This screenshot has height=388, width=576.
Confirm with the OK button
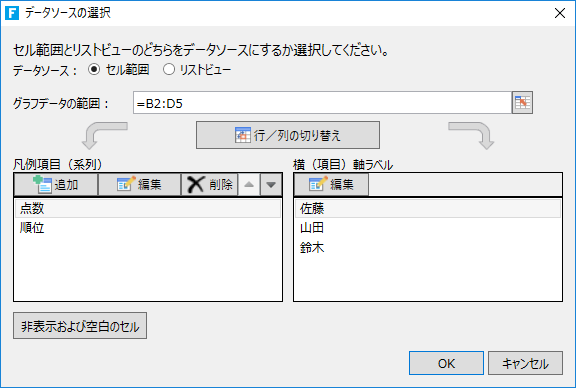pos(446,363)
